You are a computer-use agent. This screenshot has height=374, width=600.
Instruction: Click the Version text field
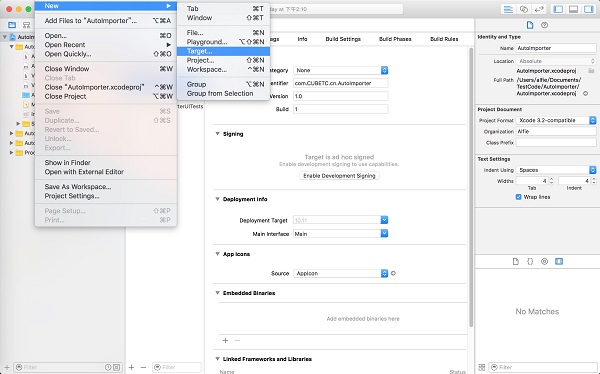point(341,96)
